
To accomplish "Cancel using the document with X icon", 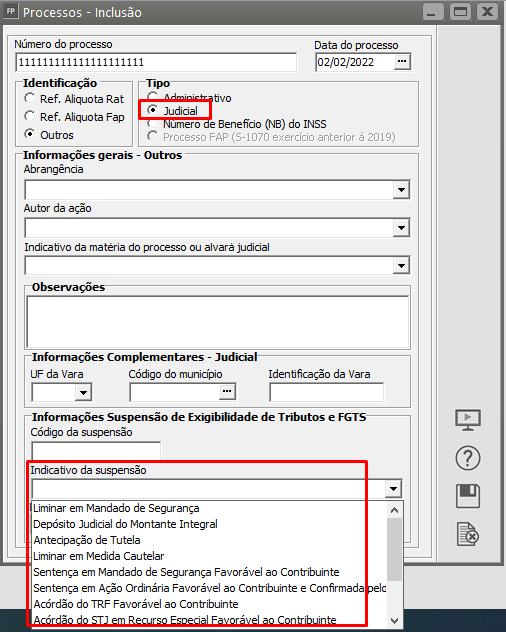I will pyautogui.click(x=468, y=534).
